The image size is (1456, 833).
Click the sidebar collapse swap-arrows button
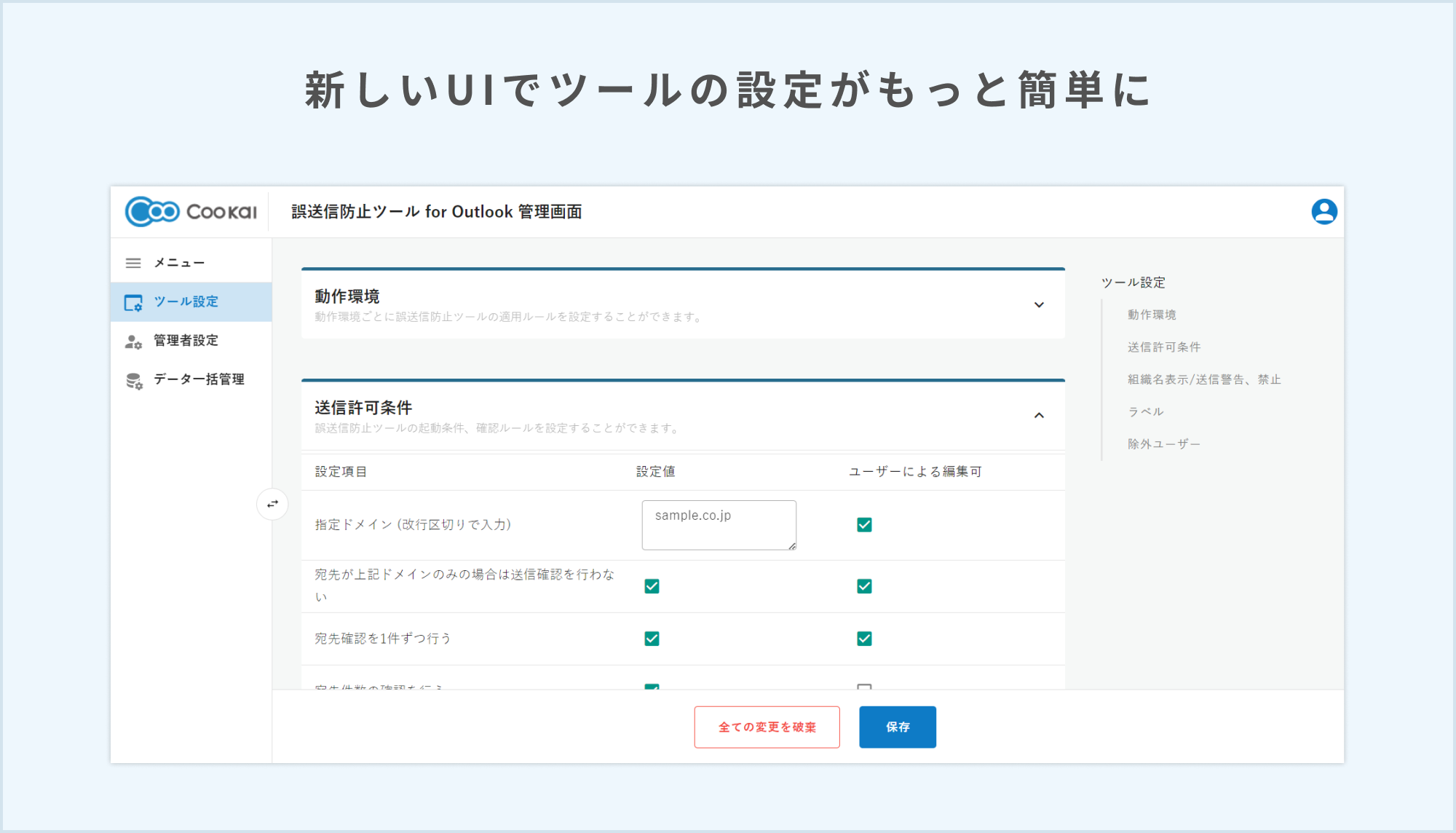(272, 504)
